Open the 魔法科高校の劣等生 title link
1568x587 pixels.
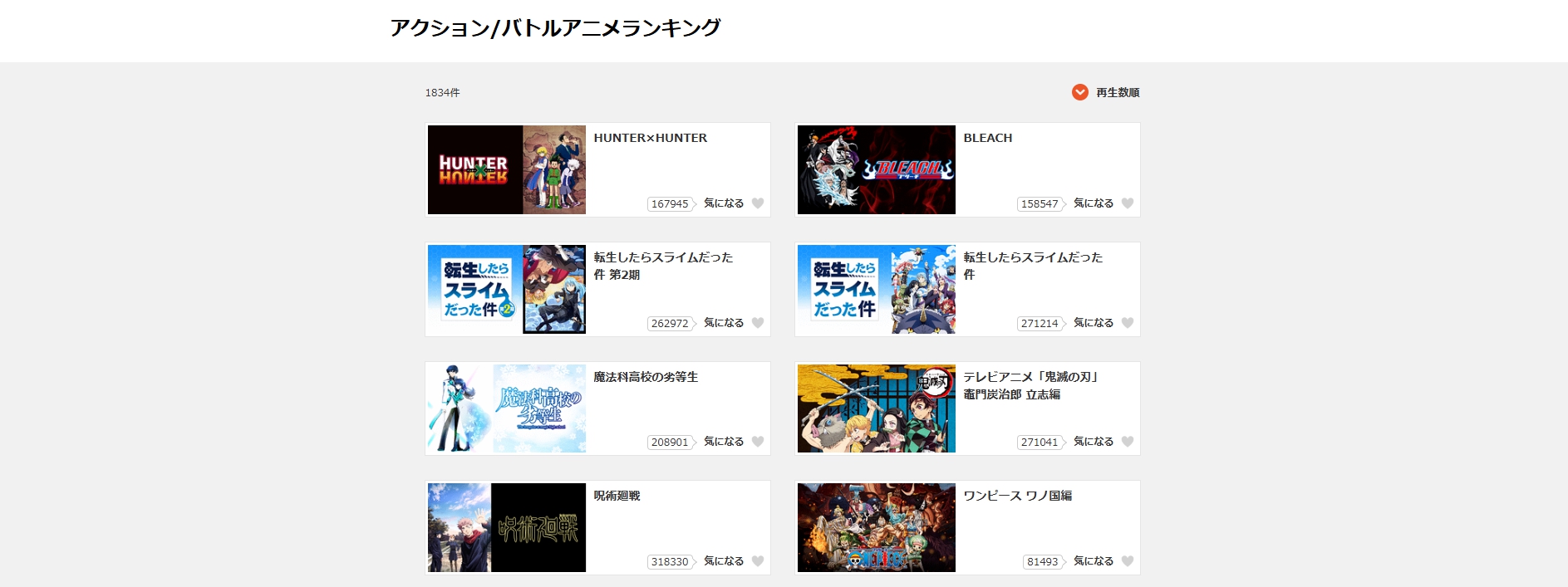coord(646,377)
